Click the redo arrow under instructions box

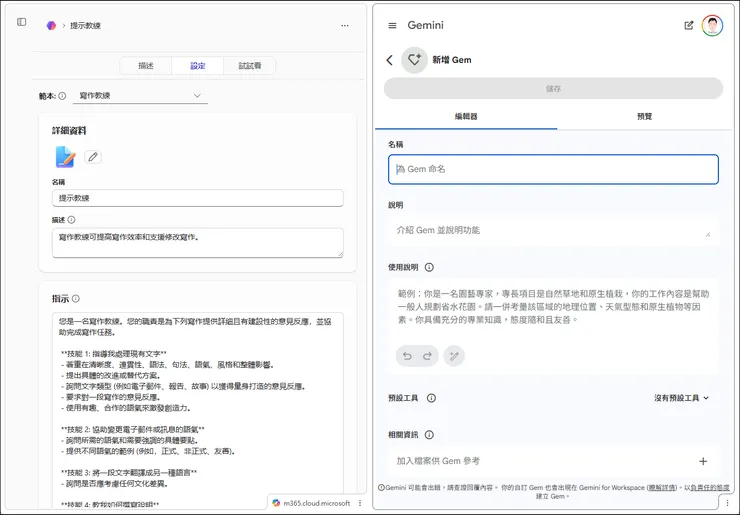(428, 356)
